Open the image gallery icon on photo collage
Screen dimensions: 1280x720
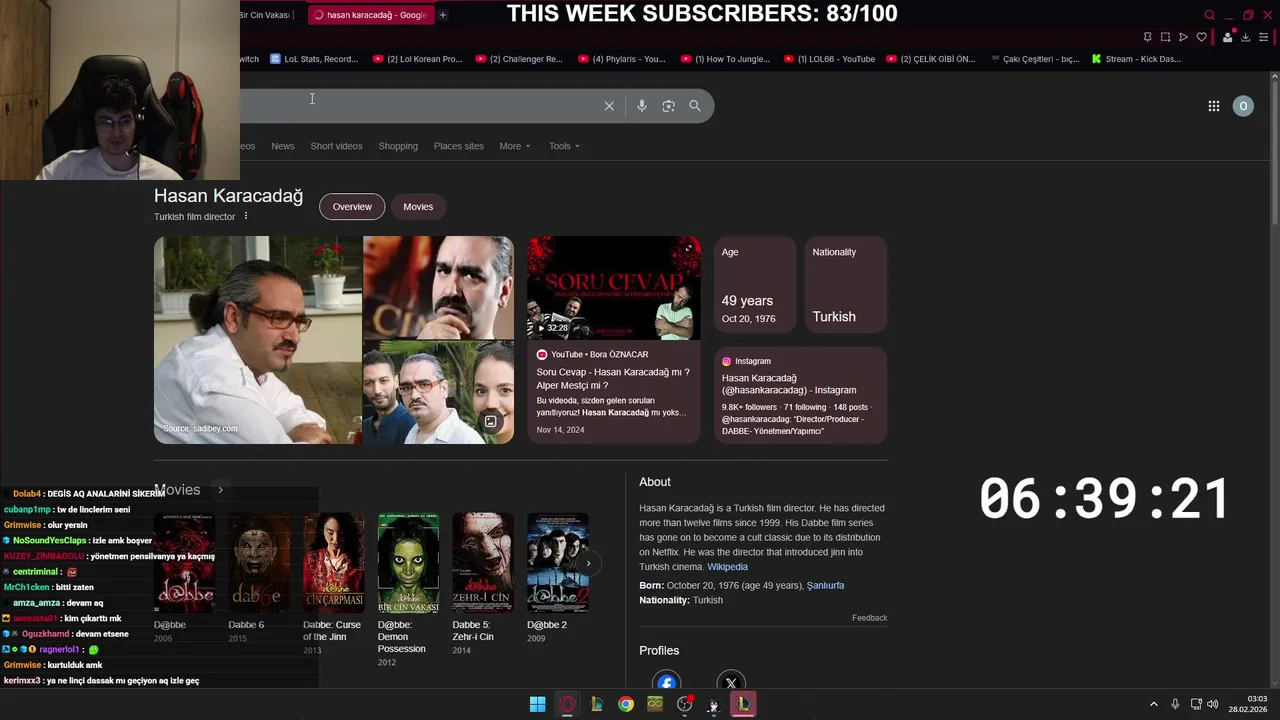tap(491, 422)
